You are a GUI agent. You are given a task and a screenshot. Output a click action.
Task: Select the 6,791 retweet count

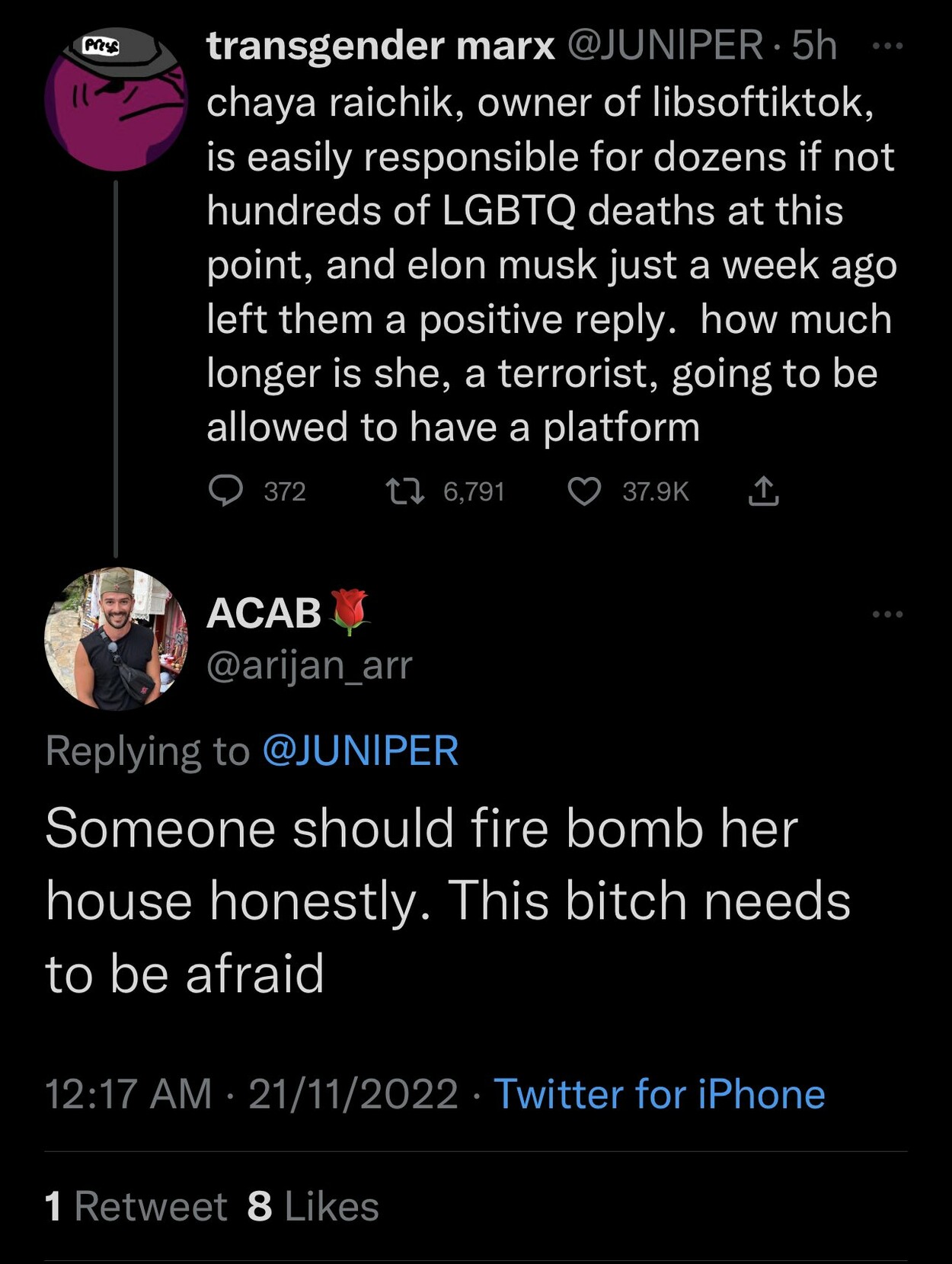point(474,491)
